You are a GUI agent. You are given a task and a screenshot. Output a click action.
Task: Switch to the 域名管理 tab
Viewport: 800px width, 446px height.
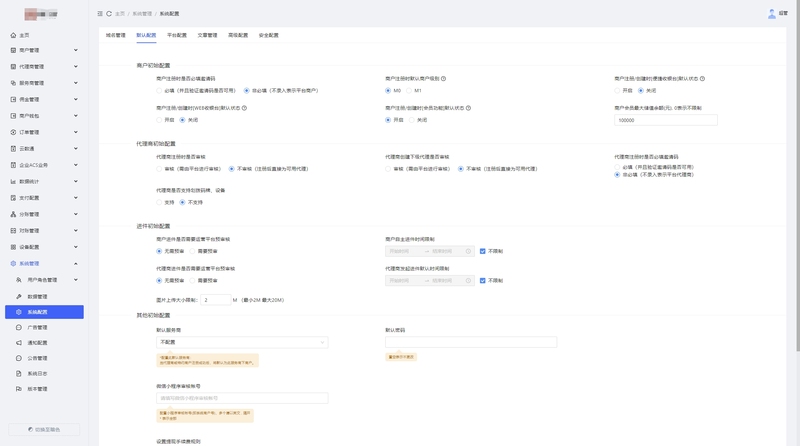pos(116,35)
